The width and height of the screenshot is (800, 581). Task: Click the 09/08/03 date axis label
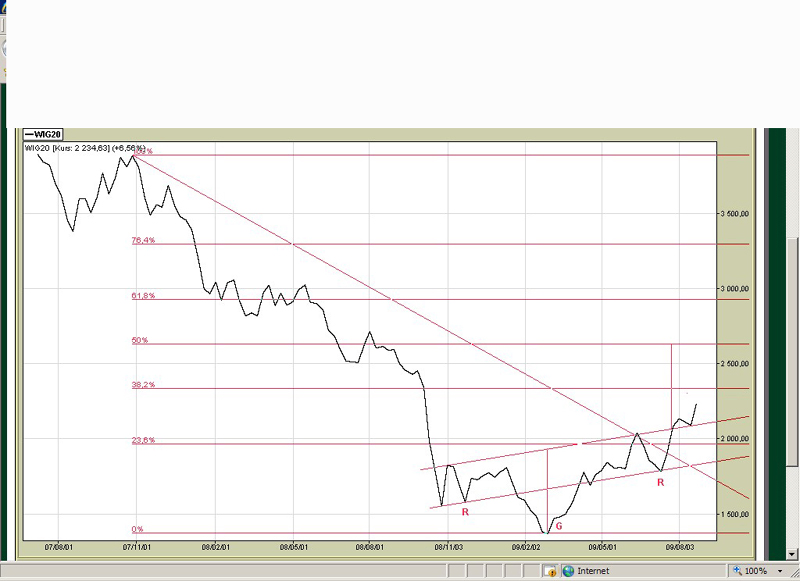pos(680,547)
